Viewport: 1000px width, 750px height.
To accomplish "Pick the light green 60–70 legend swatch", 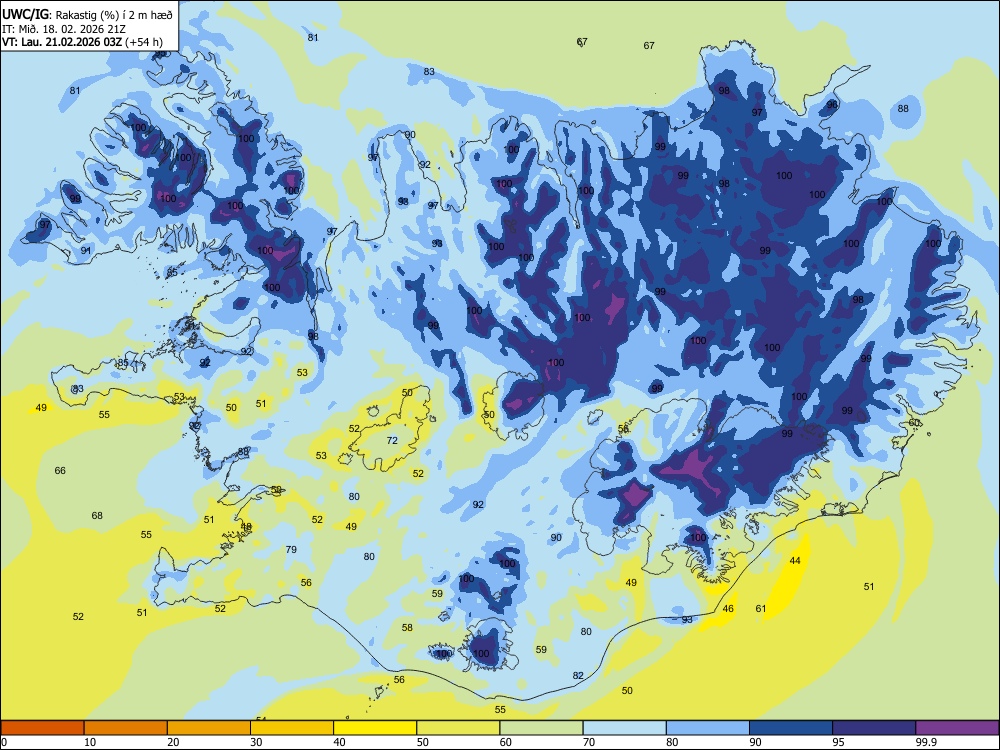I will (x=541, y=728).
